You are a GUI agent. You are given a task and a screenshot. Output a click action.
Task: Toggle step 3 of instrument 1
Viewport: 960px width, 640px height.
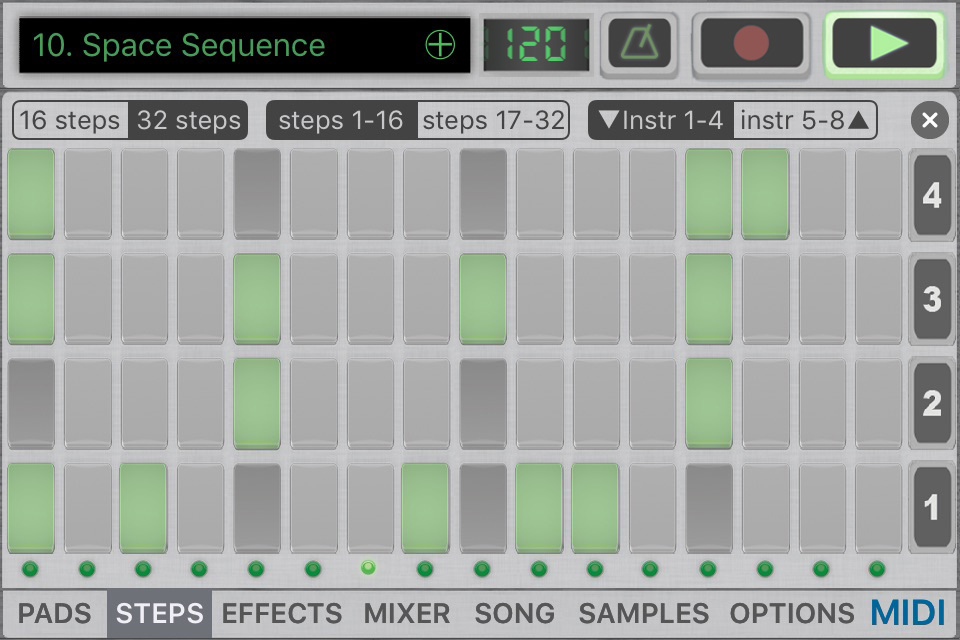click(x=144, y=508)
